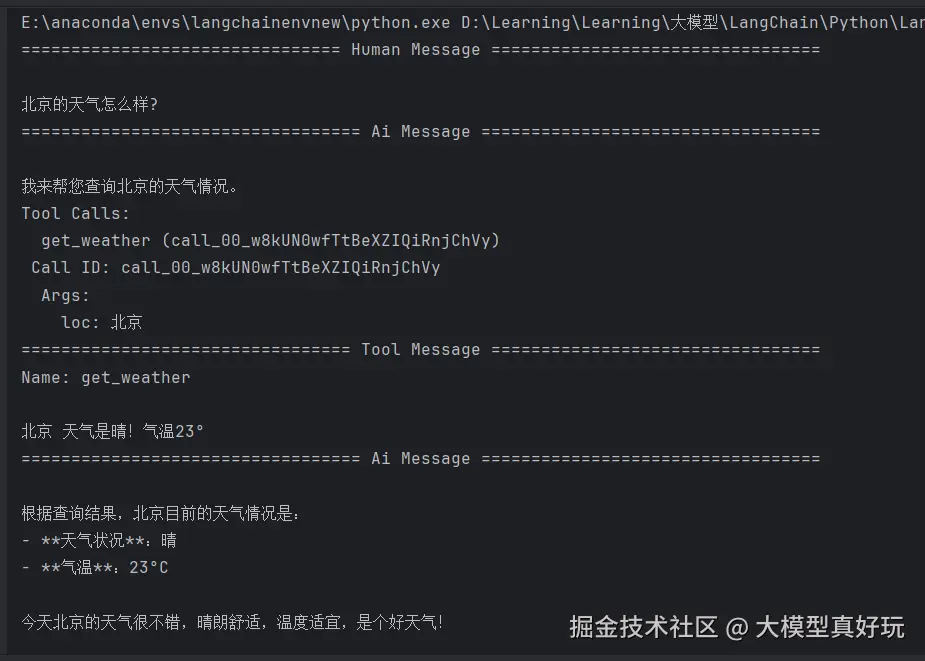Click the second Ai Message header

pyautogui.click(x=420, y=459)
